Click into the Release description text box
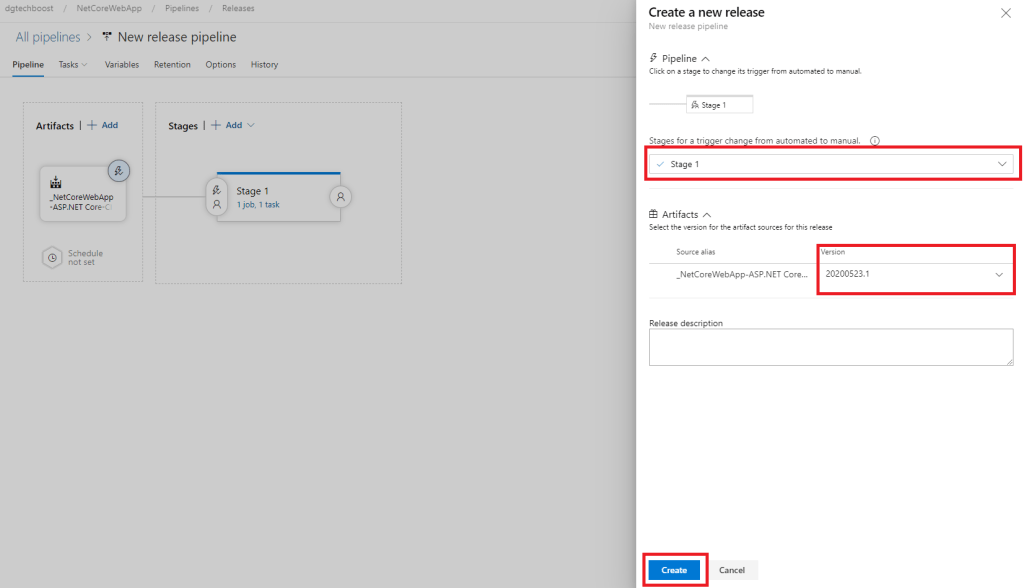 [831, 347]
